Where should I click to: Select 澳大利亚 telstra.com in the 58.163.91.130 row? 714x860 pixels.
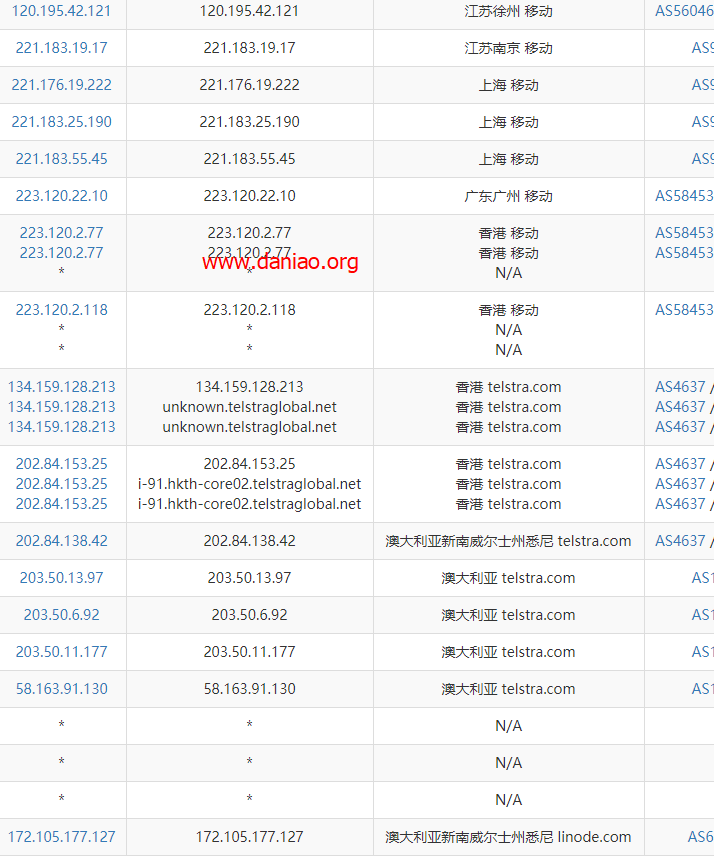(508, 688)
